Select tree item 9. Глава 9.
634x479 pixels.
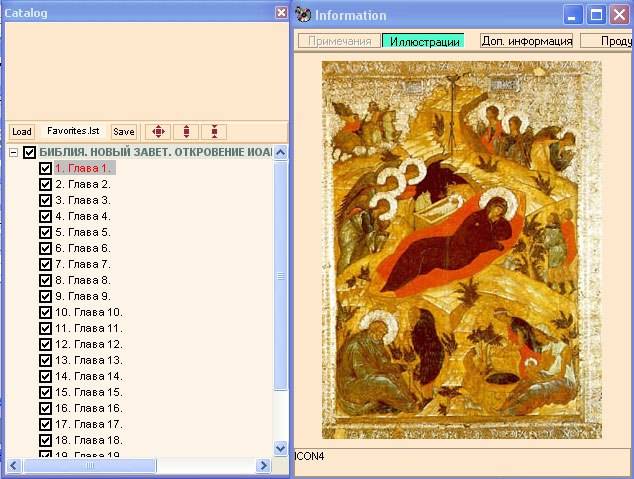[83, 296]
